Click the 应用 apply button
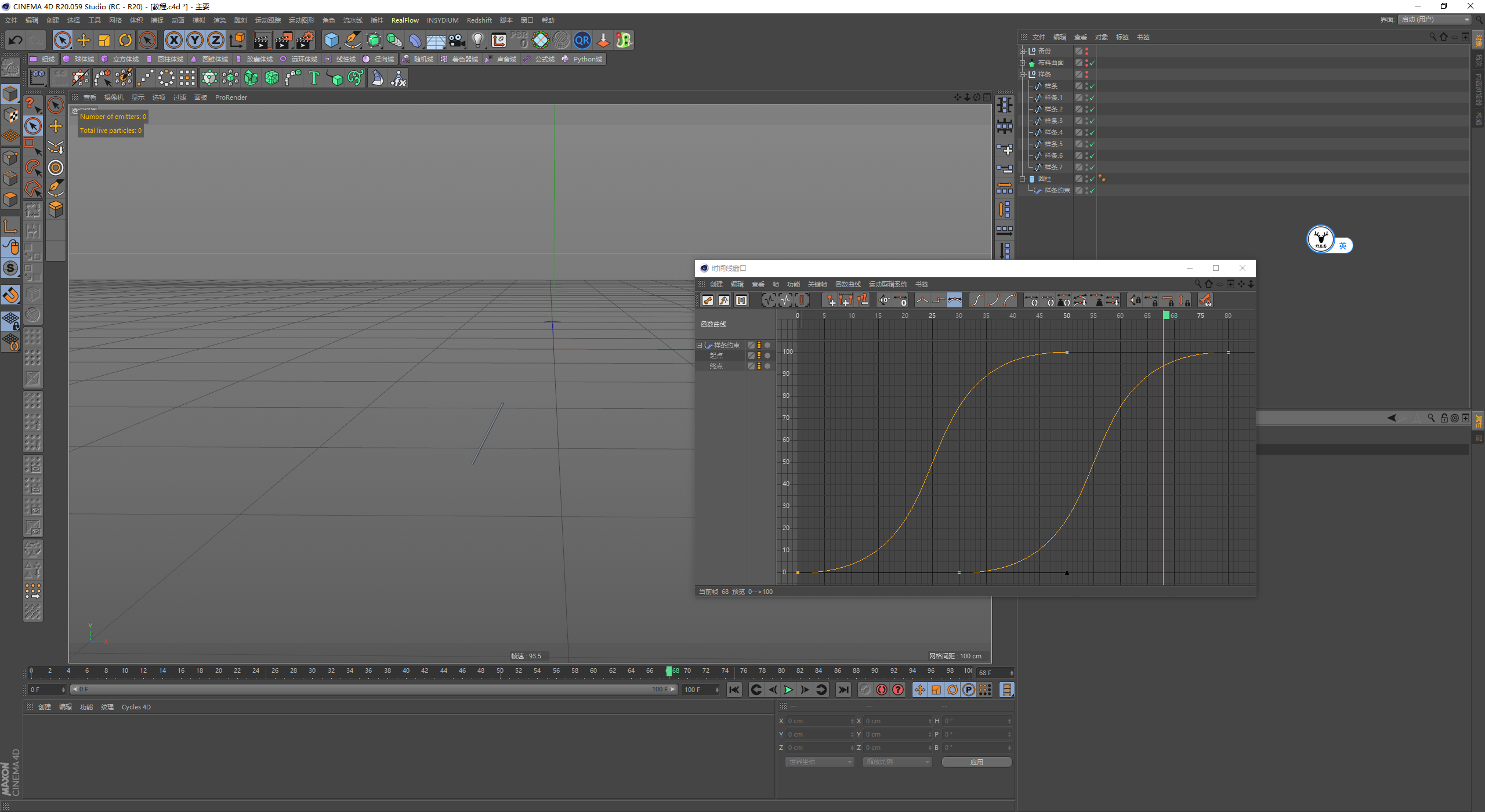Image resolution: width=1485 pixels, height=812 pixels. click(x=976, y=762)
